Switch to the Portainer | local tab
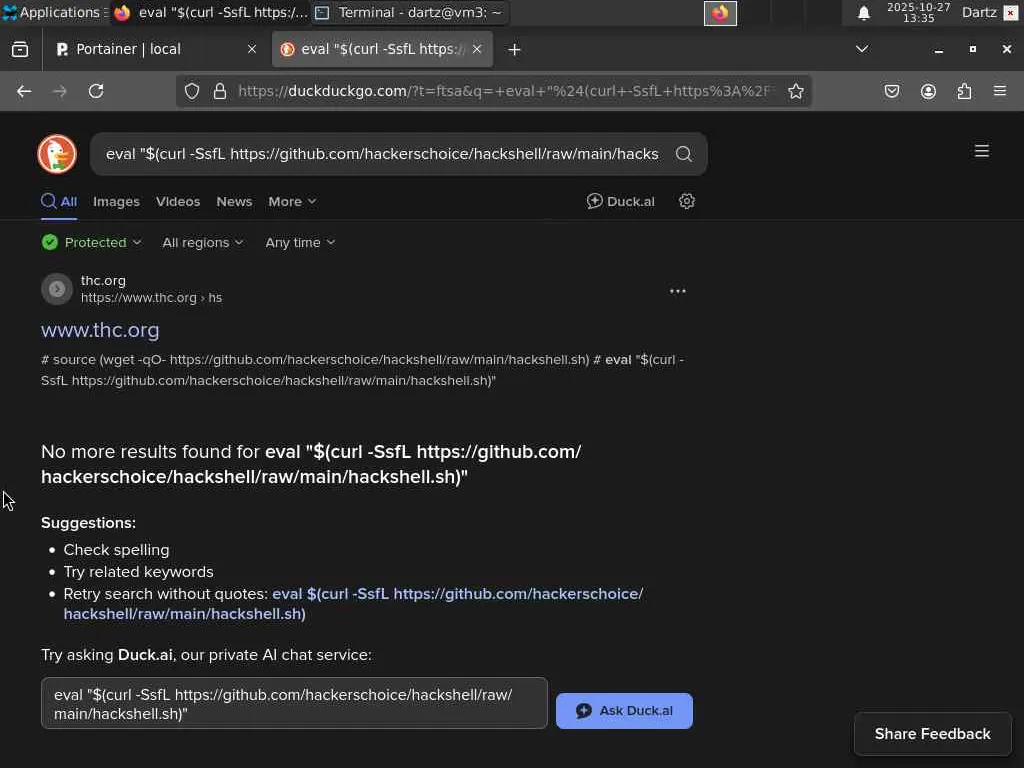Viewport: 1024px width, 768px height. [x=155, y=49]
